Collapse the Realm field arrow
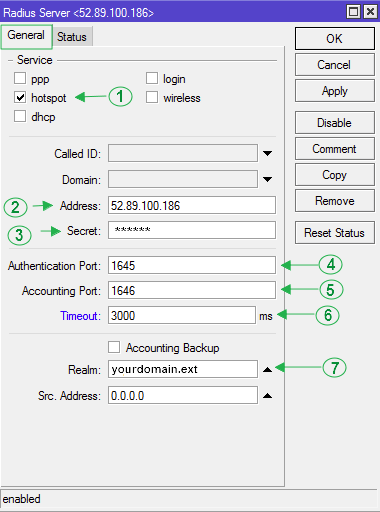This screenshot has height=512, width=380. coord(267,369)
